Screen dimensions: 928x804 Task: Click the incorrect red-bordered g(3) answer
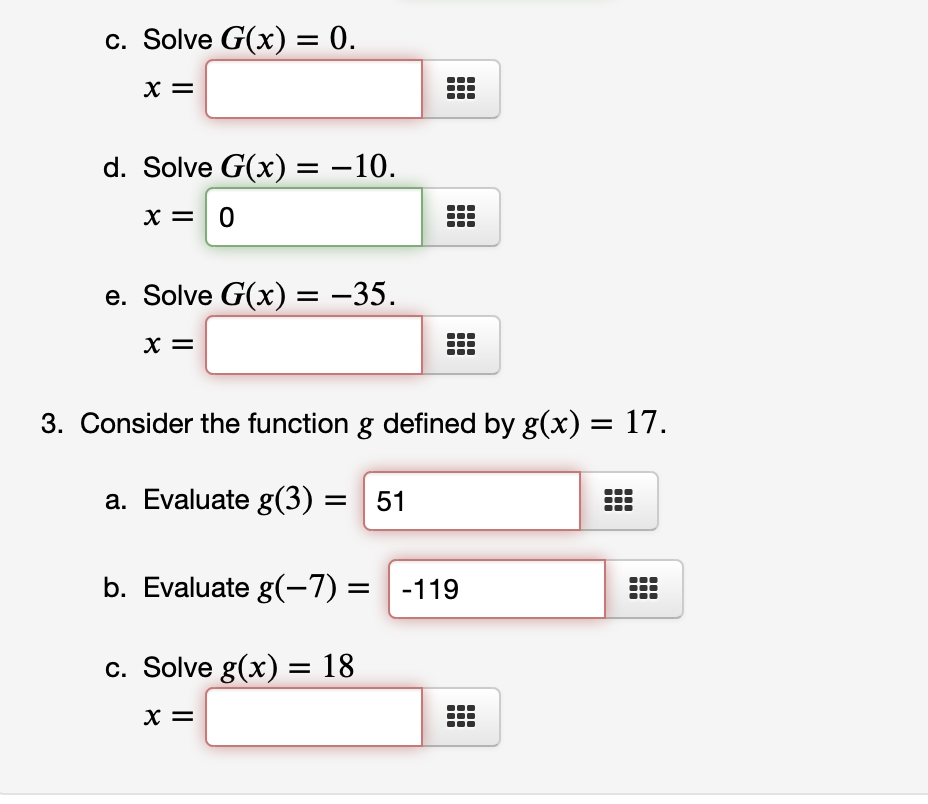470,501
